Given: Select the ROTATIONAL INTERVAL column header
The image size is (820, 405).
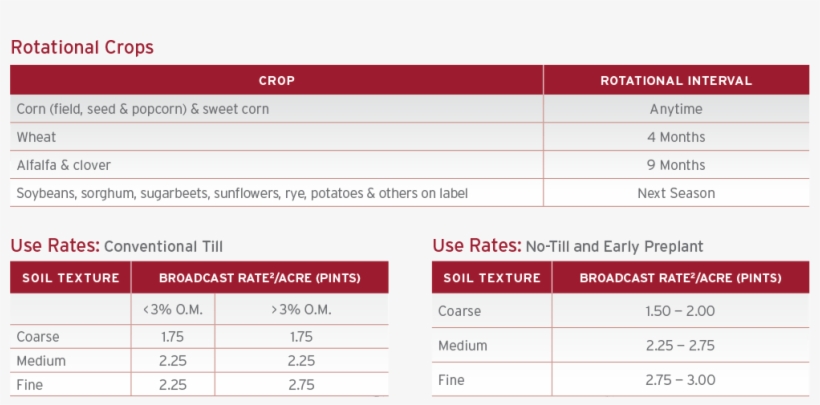Looking at the screenshot, I should click(676, 80).
